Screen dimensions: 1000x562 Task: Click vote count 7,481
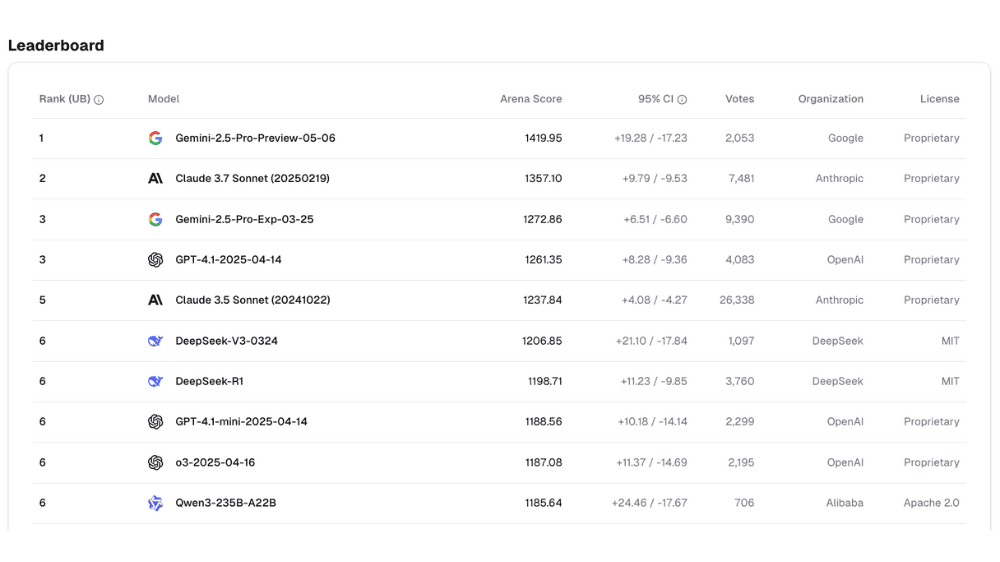tap(741, 179)
